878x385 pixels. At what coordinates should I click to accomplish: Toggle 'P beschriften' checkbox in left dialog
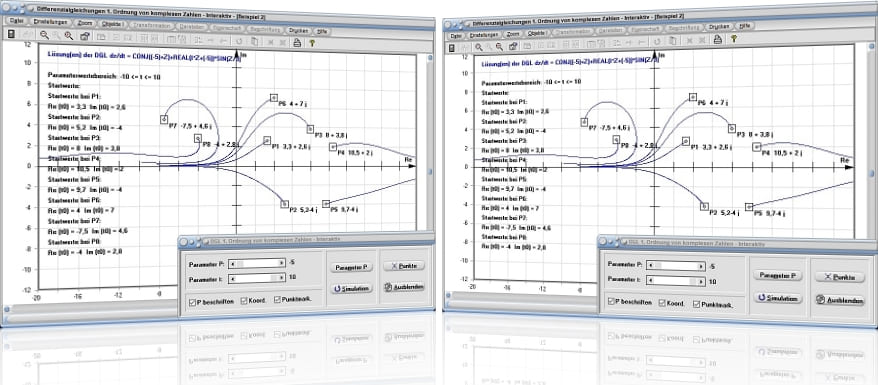[x=192, y=302]
